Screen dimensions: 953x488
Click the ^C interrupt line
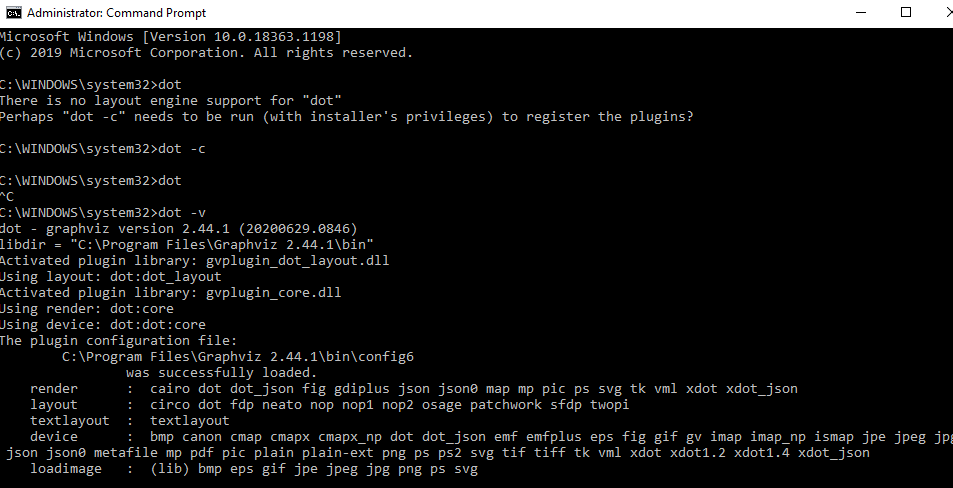(7, 197)
